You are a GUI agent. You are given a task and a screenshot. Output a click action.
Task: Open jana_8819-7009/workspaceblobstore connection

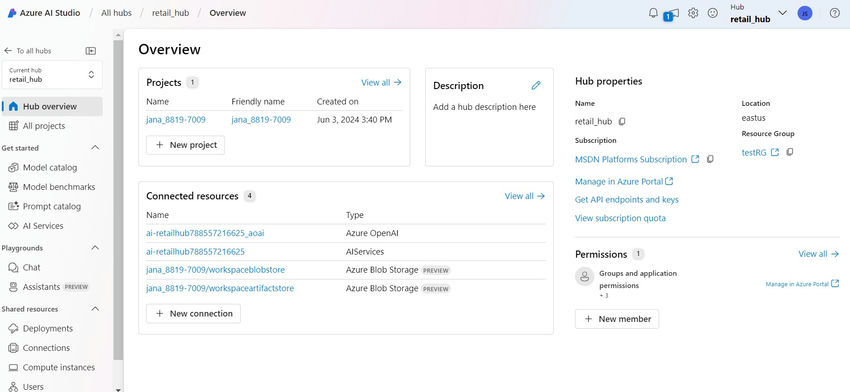click(215, 270)
